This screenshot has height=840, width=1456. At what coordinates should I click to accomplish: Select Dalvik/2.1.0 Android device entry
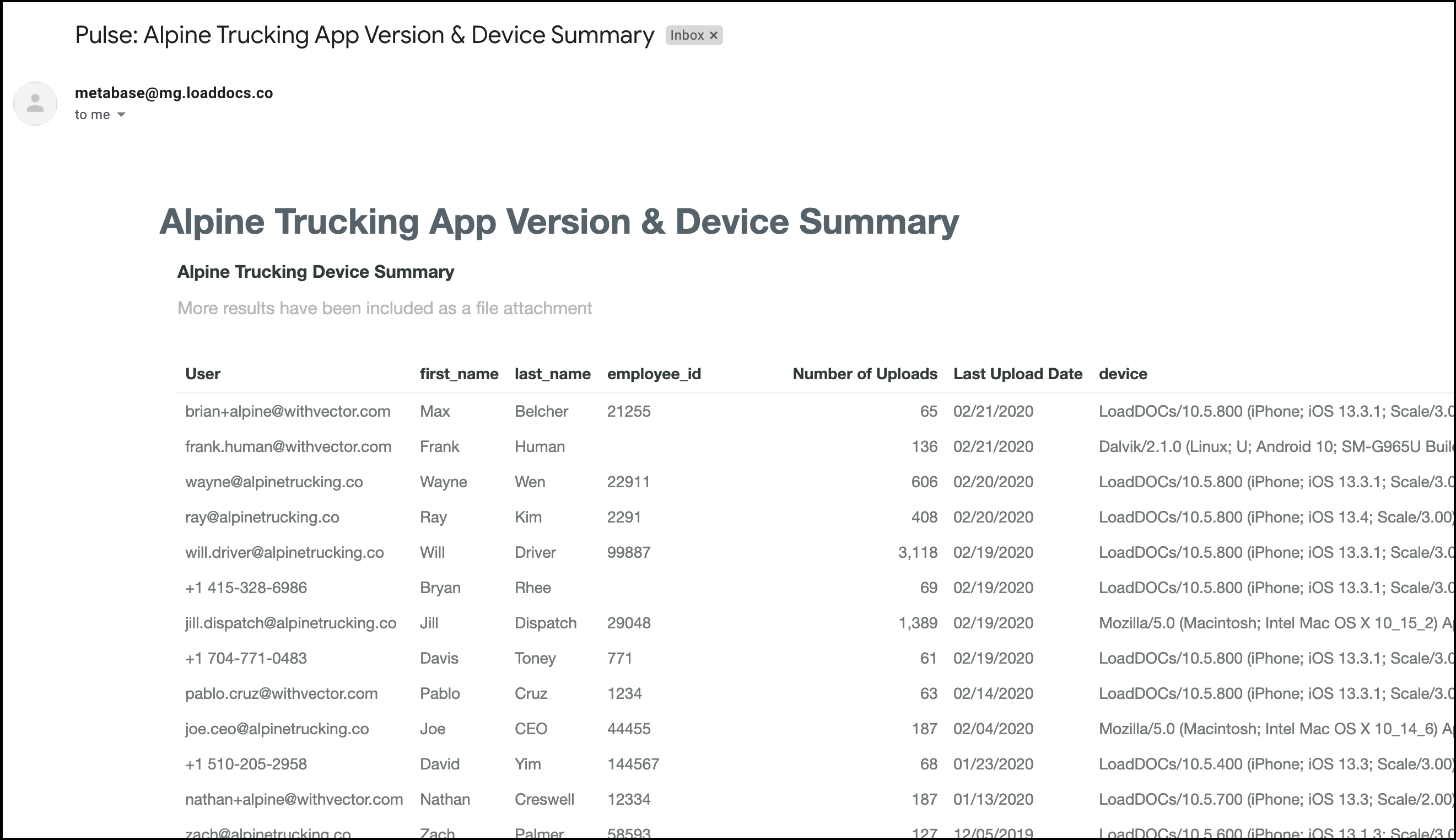click(1276, 446)
